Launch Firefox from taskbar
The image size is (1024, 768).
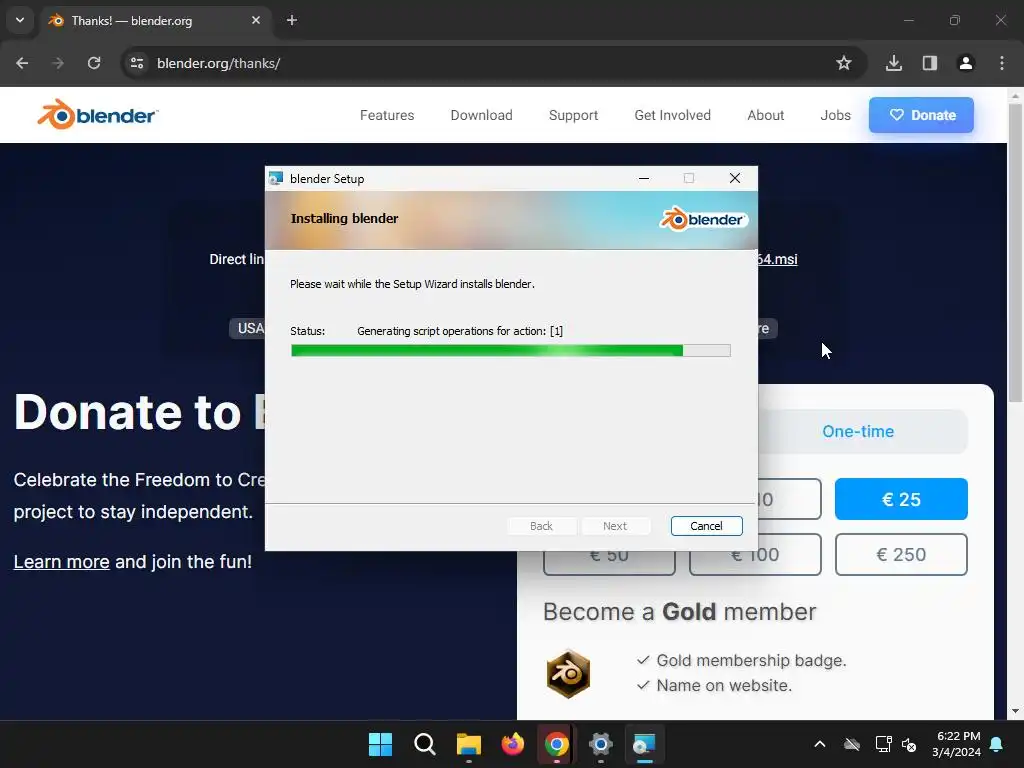[x=513, y=744]
